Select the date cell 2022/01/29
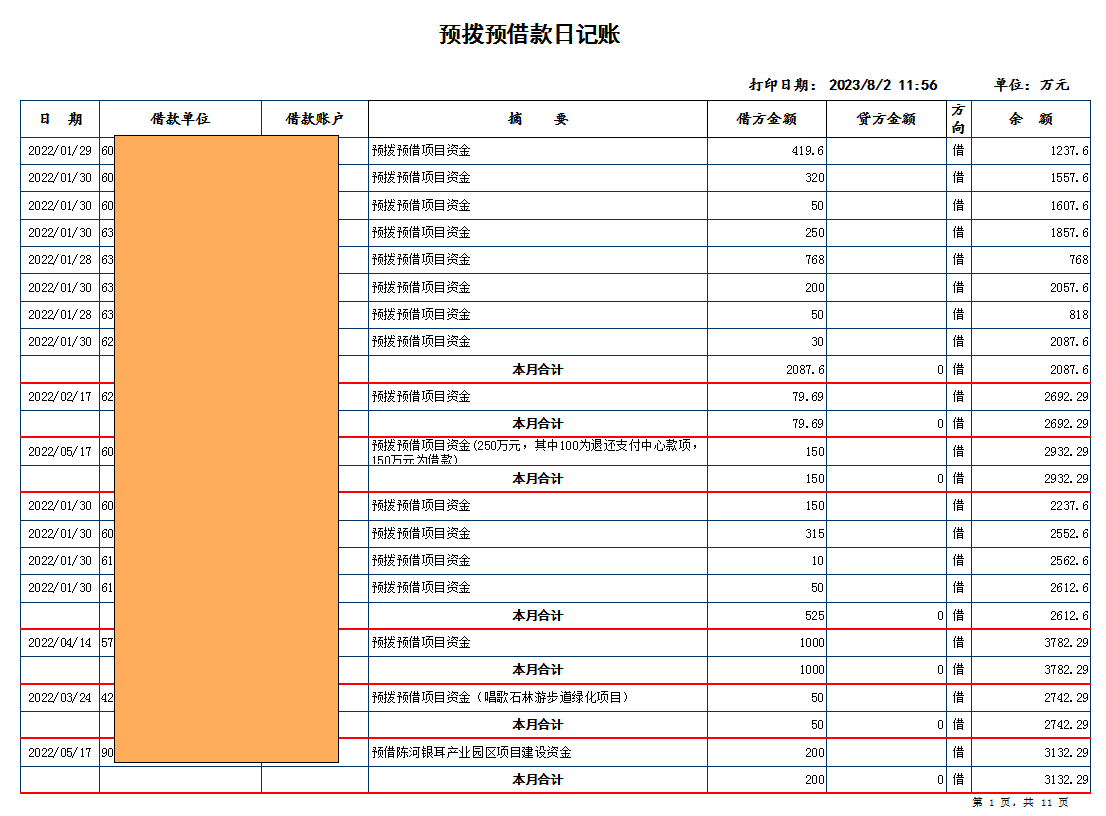 coord(60,151)
